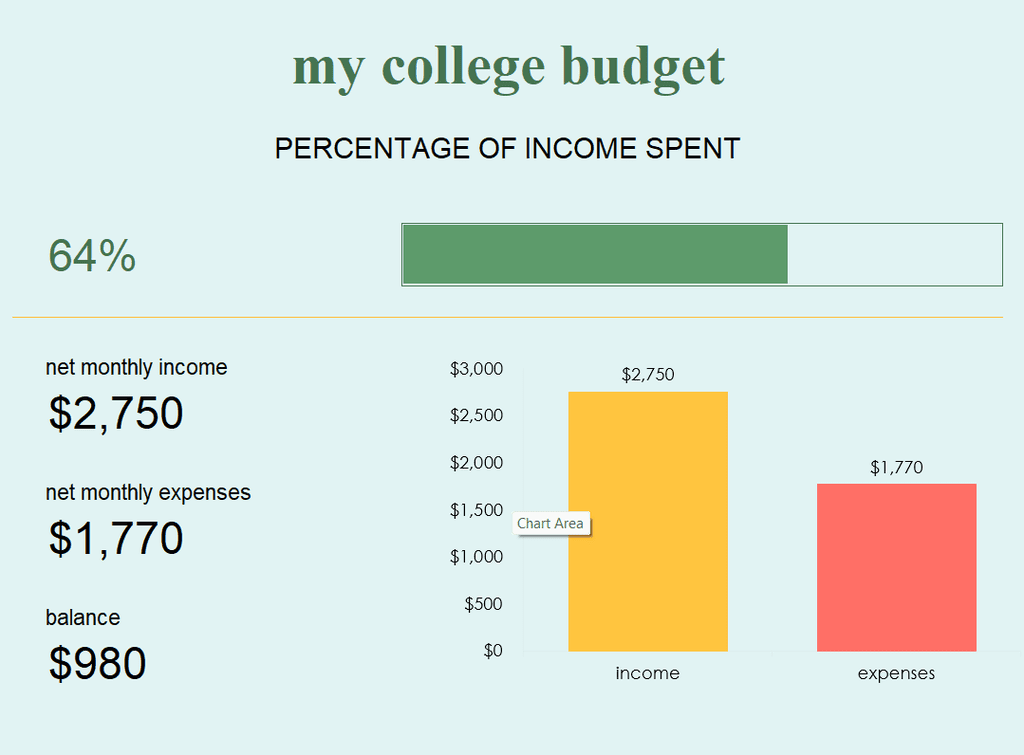Screen dimensions: 1024x755
Task: Click the Chart Area tooltip
Action: tap(551, 524)
